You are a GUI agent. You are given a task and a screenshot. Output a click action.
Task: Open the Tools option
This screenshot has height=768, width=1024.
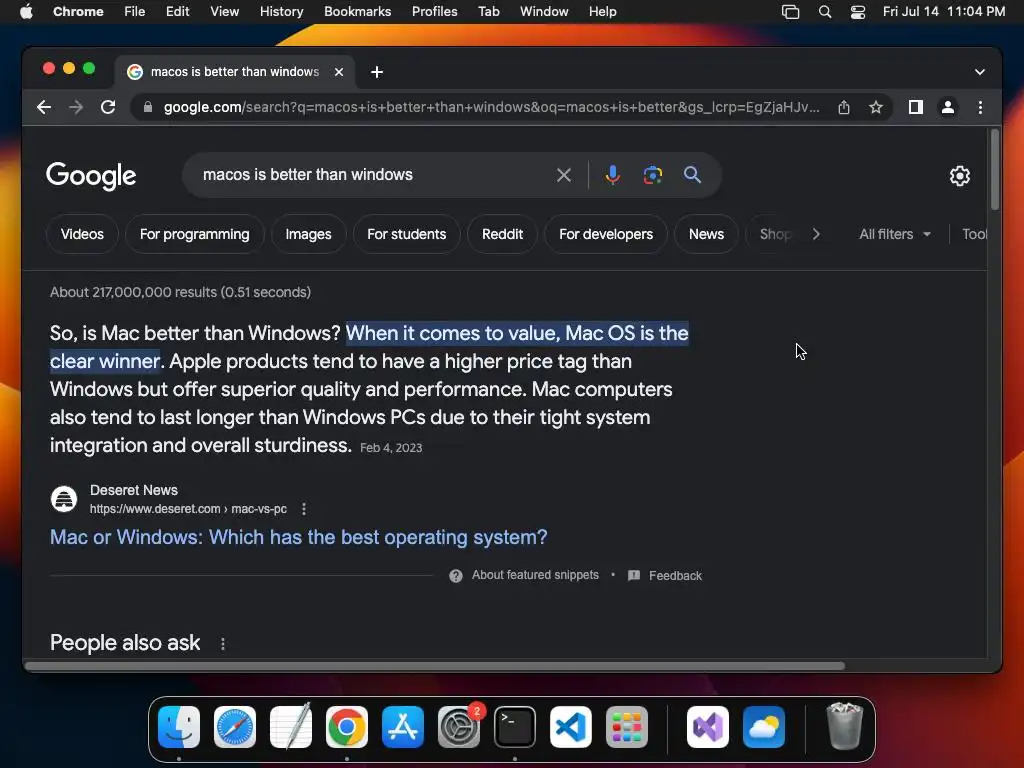(974, 234)
